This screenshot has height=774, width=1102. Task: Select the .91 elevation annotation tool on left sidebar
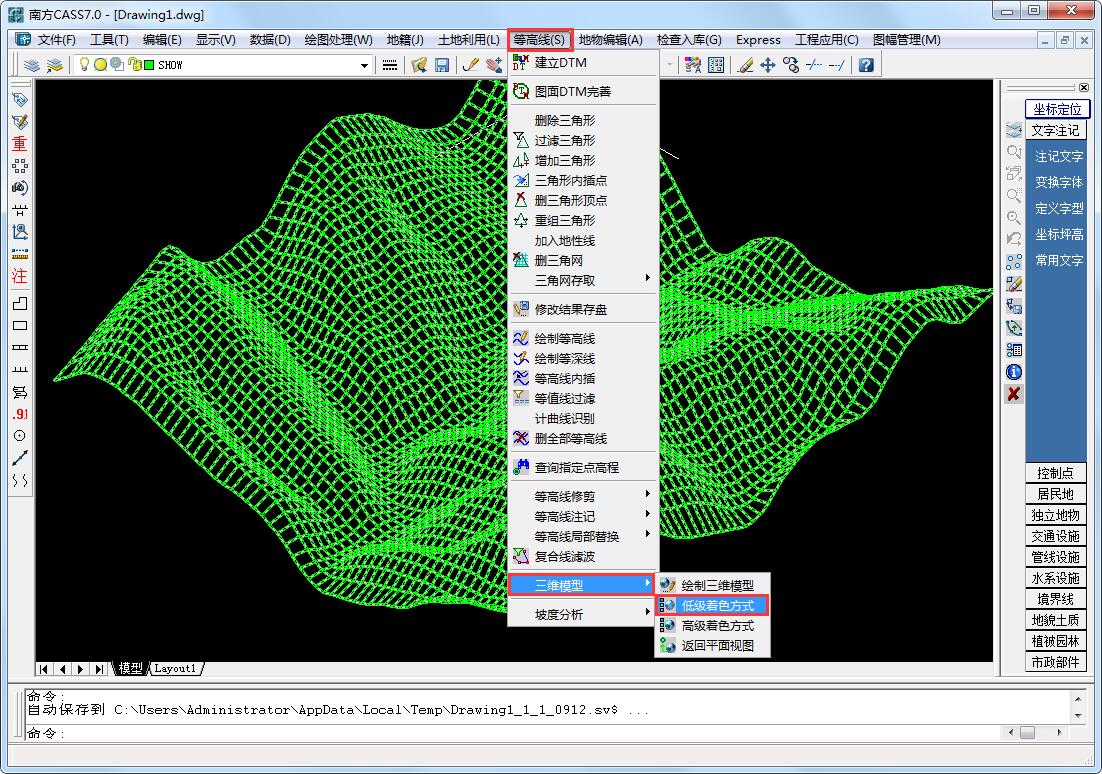[x=18, y=413]
